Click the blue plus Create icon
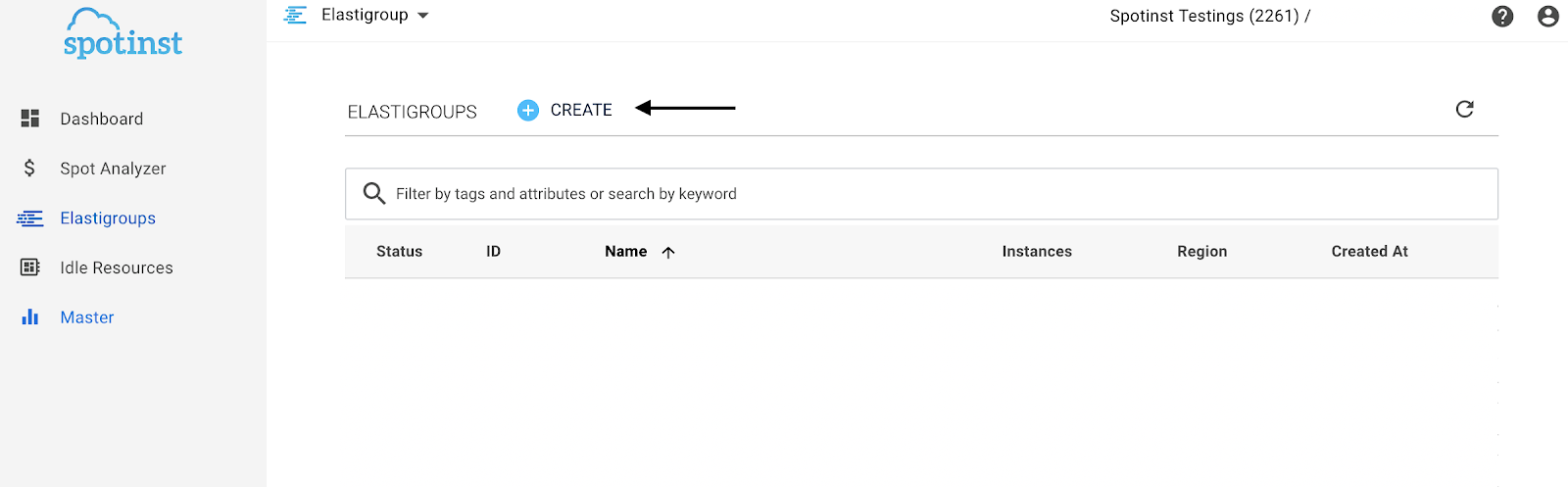1568x487 pixels. pyautogui.click(x=528, y=111)
